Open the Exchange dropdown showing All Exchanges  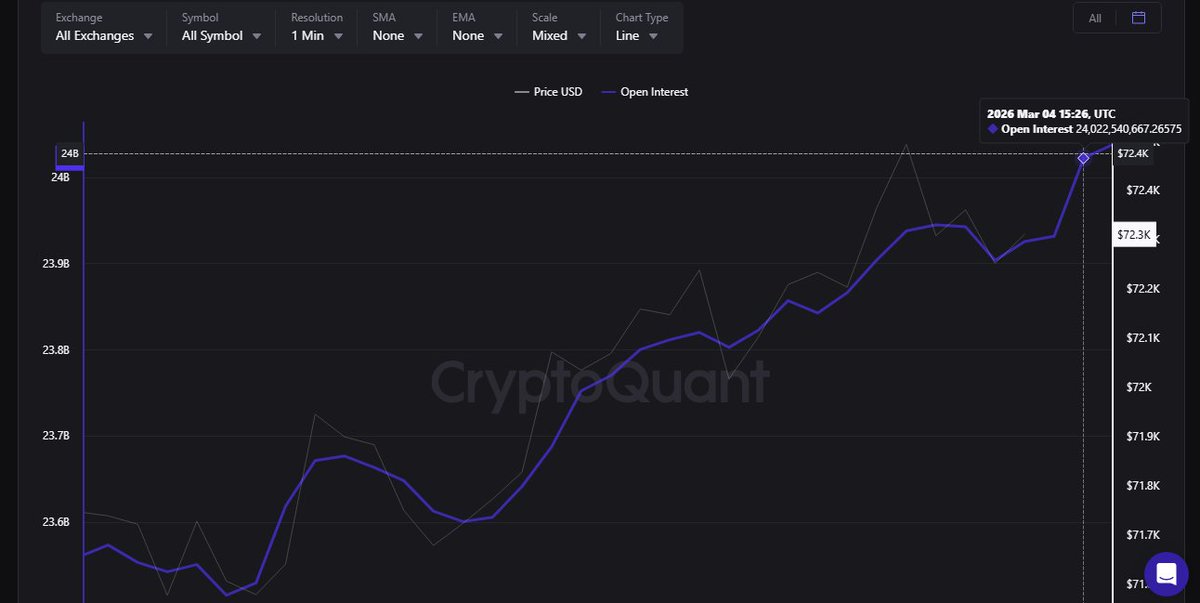pos(104,36)
